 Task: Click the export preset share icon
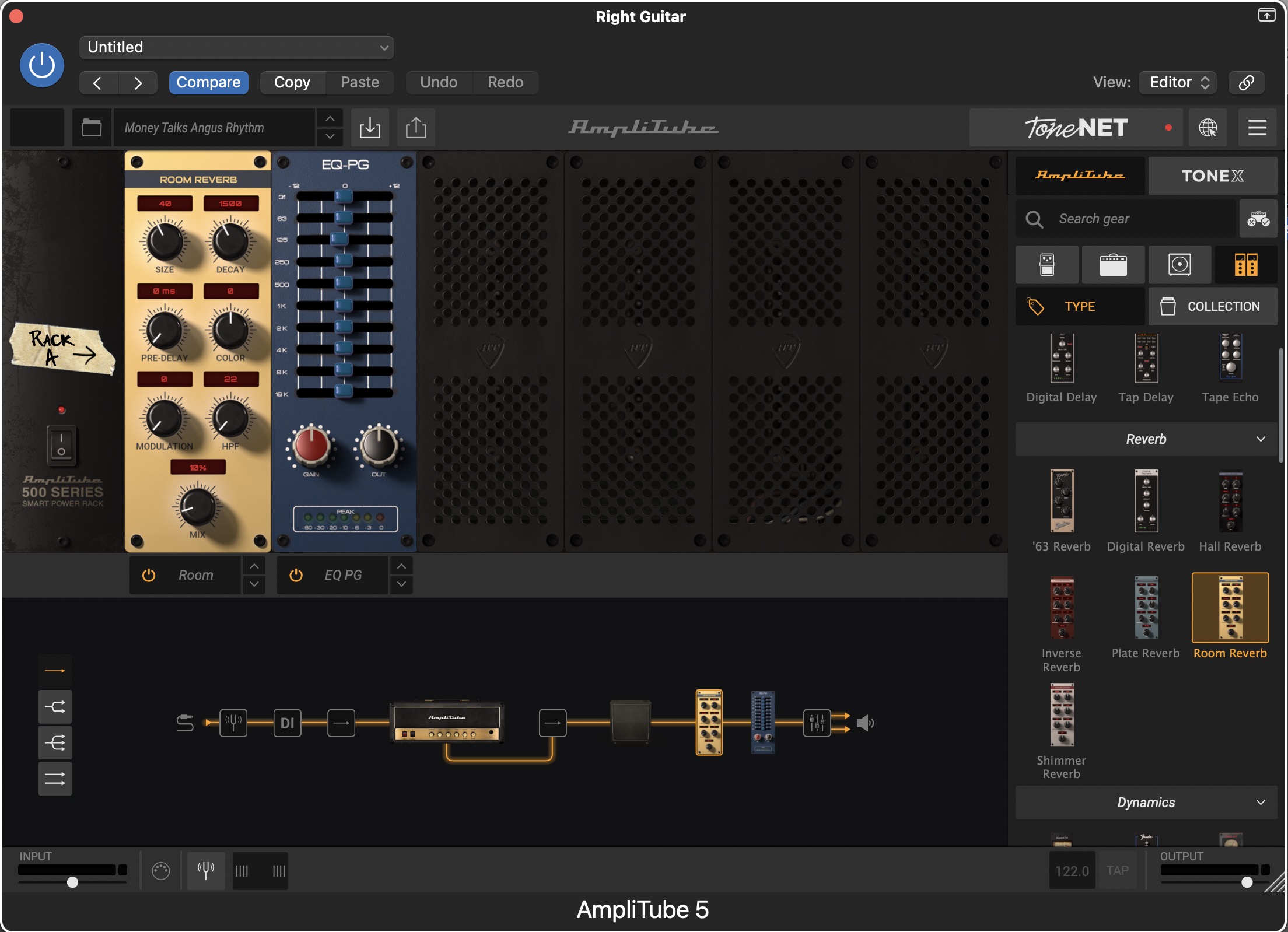[416, 127]
